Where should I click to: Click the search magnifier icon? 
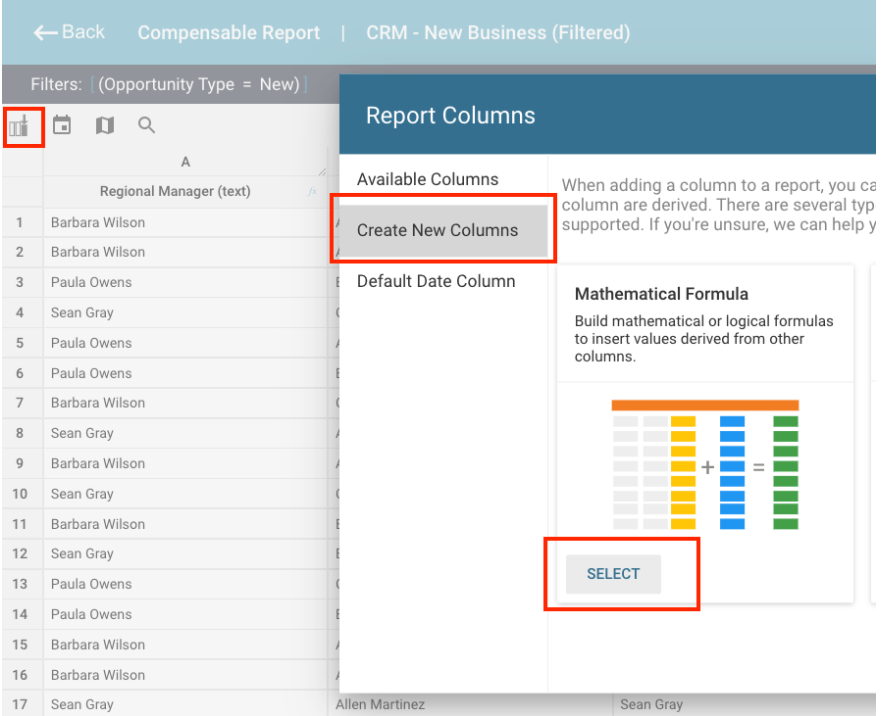(x=147, y=126)
